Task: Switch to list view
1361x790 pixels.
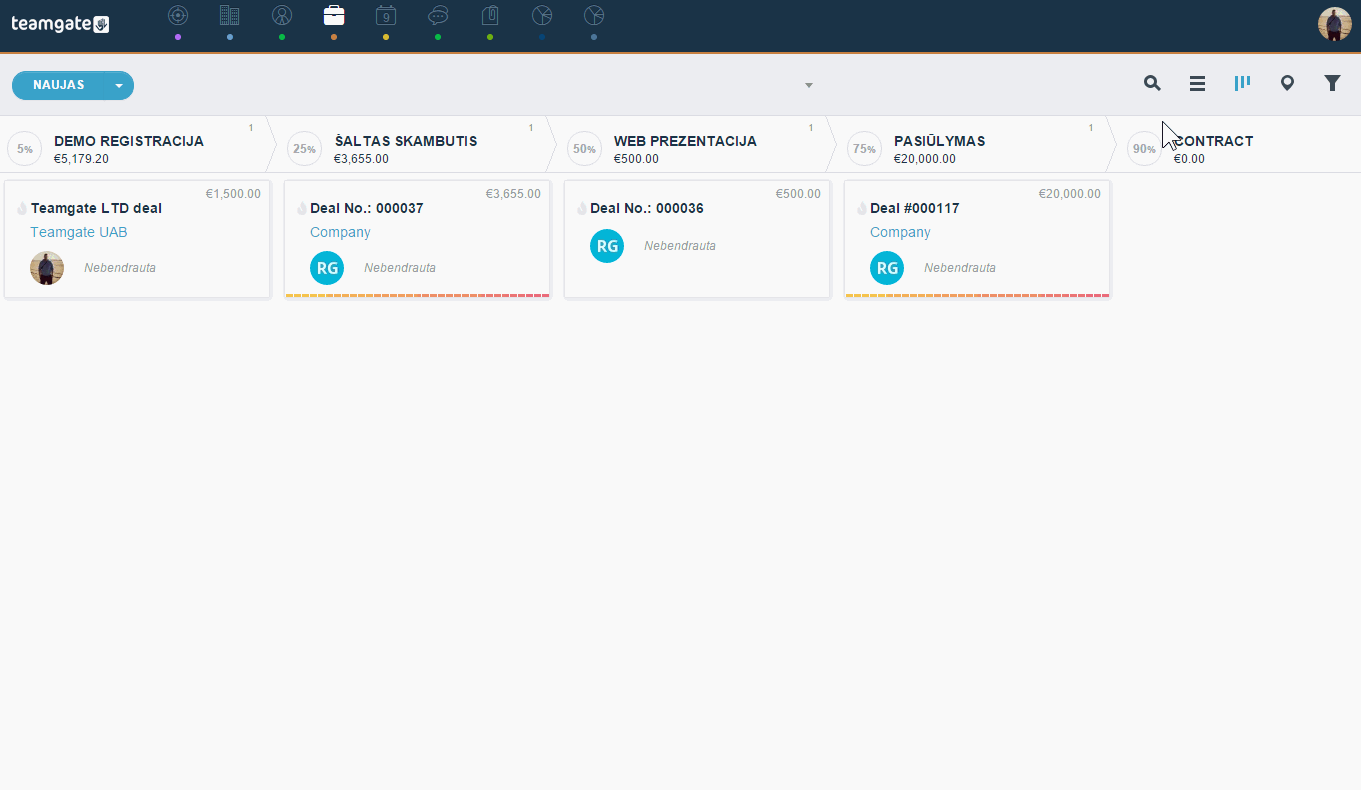Action: pyautogui.click(x=1197, y=84)
